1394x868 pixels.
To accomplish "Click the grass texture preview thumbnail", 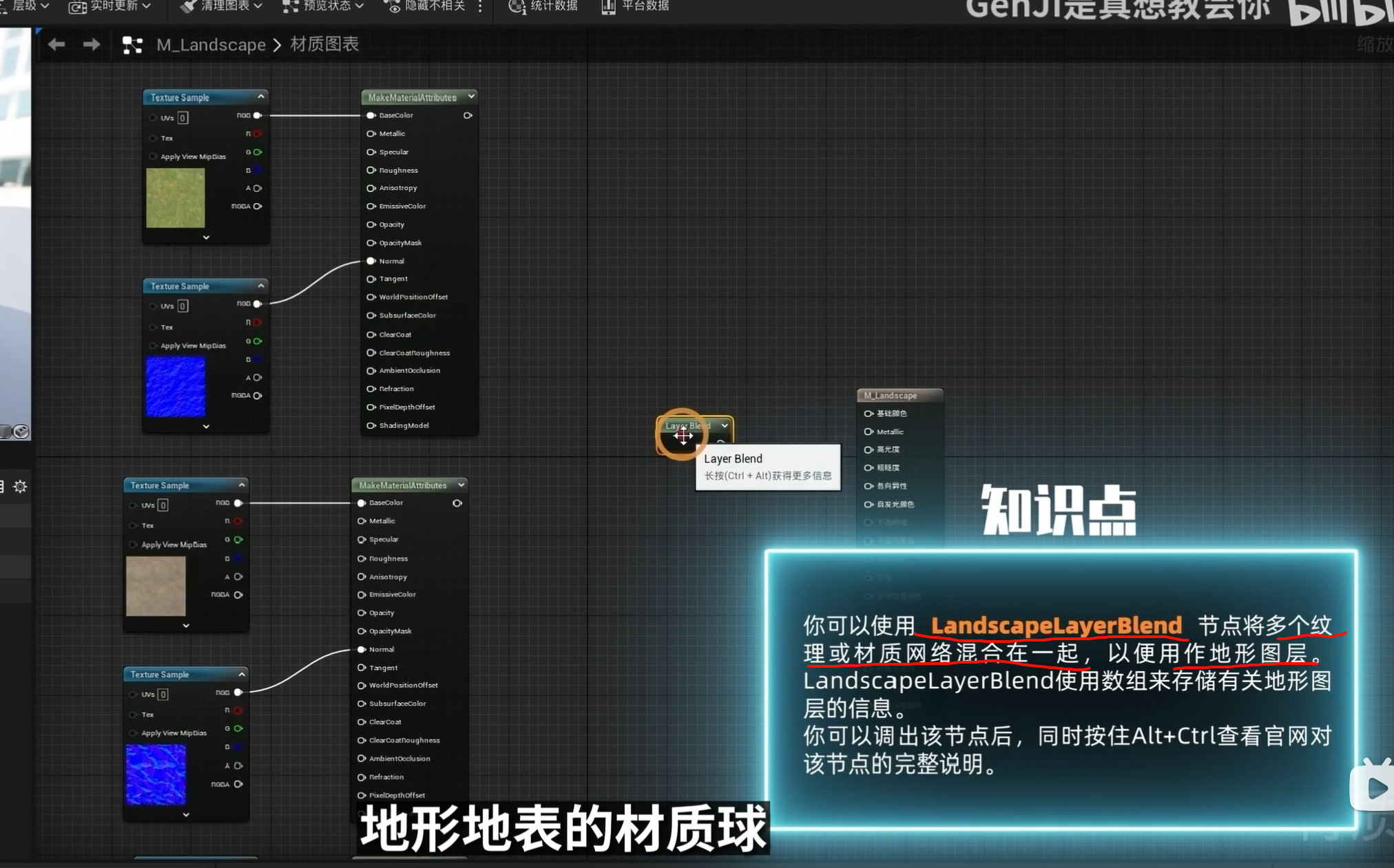I will [176, 198].
